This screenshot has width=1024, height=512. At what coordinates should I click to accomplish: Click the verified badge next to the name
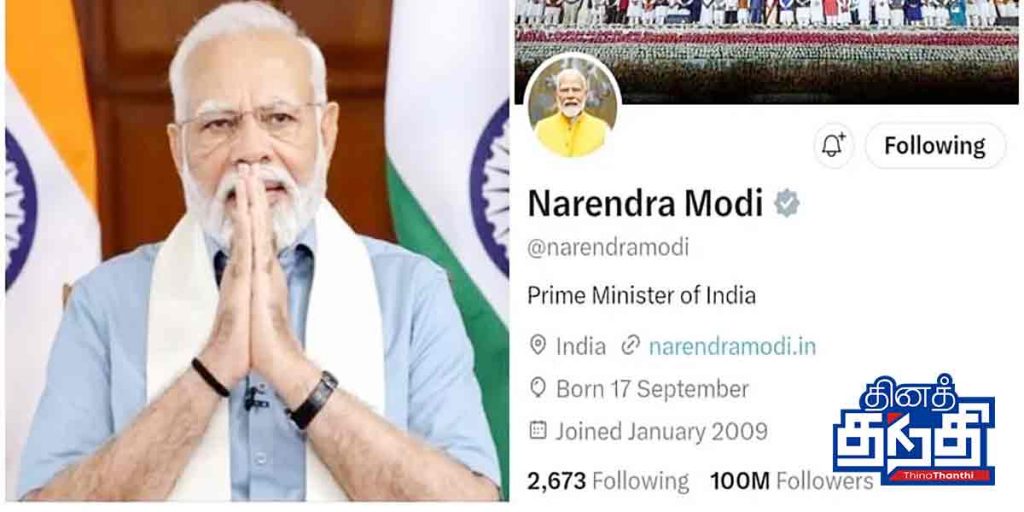pyautogui.click(x=787, y=205)
